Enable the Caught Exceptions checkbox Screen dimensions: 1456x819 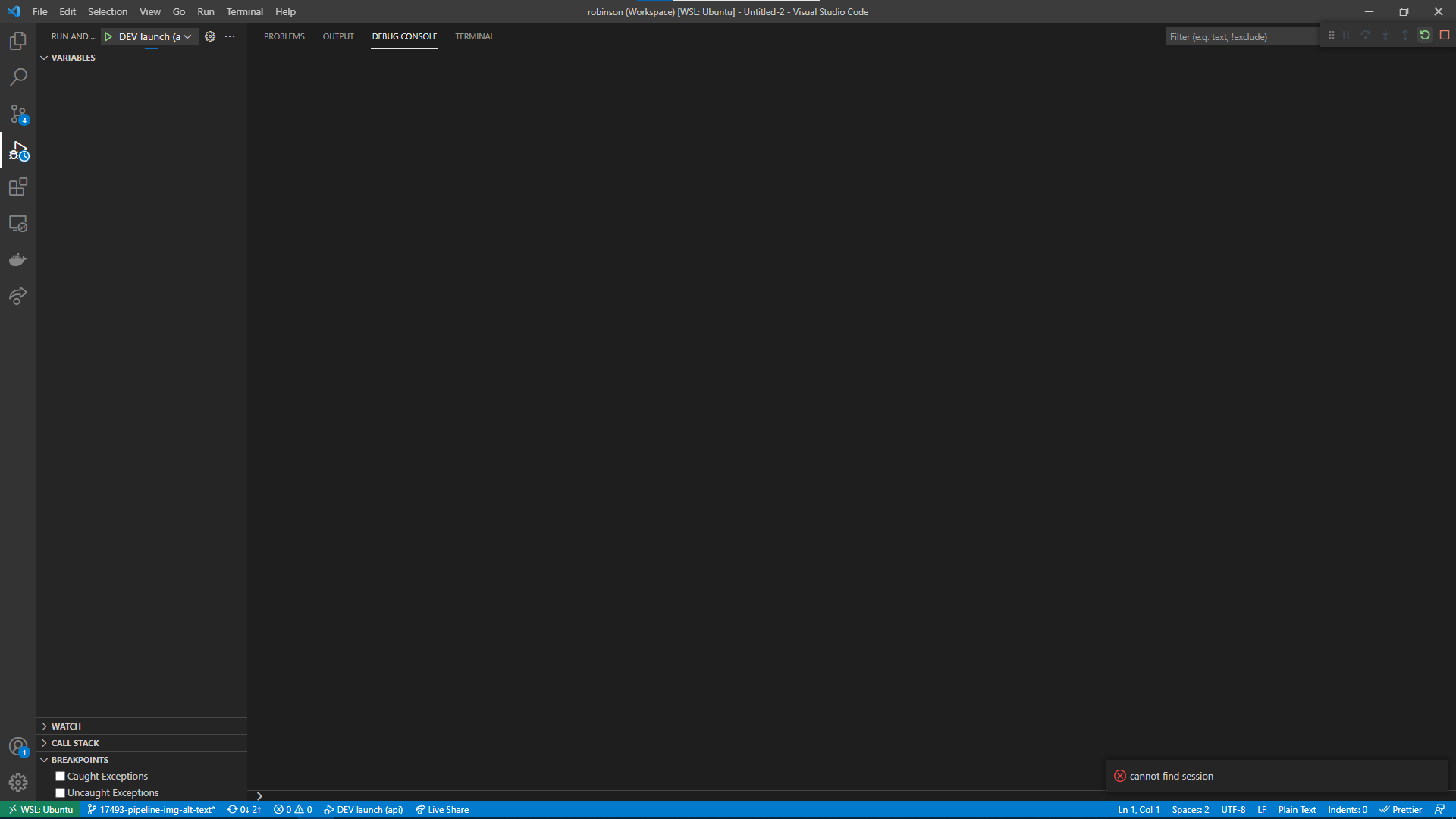tap(60, 776)
